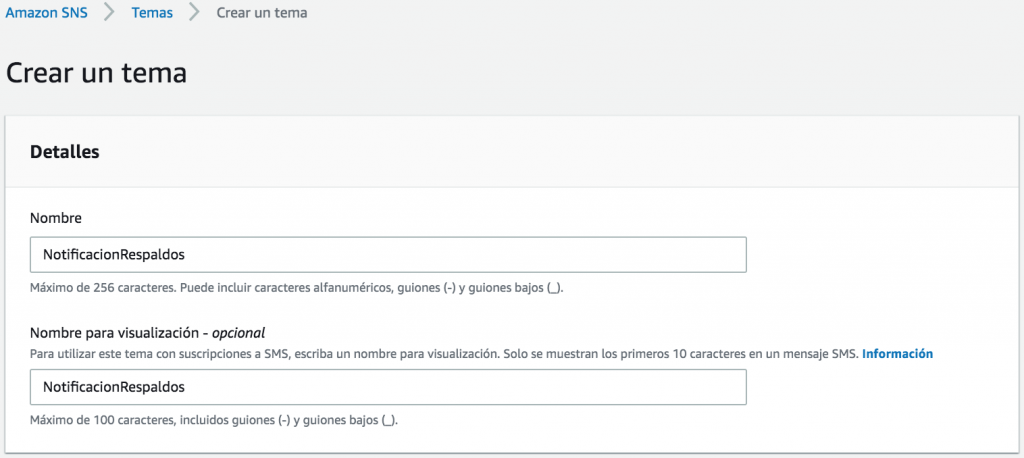Open the Información help link
1024x458 pixels.
[897, 354]
